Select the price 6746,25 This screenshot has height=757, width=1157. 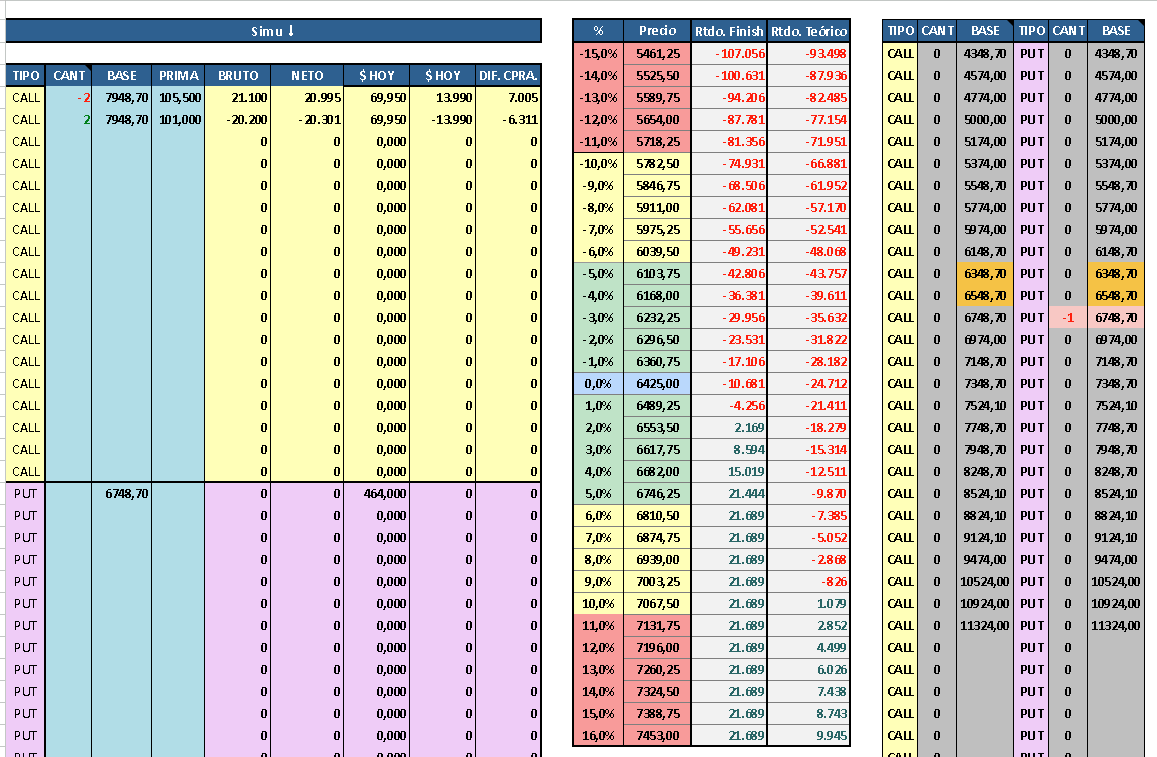click(x=657, y=494)
